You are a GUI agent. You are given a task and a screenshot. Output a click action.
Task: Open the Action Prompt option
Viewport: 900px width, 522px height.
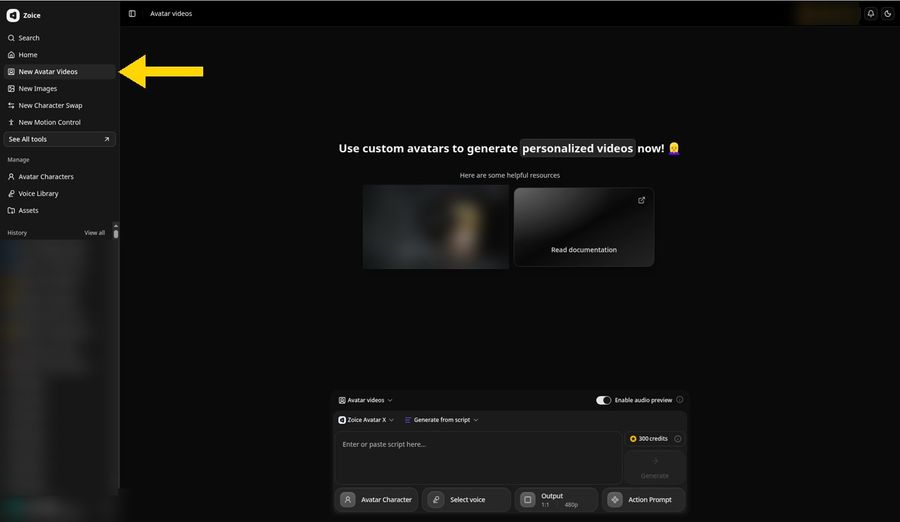[643, 500]
